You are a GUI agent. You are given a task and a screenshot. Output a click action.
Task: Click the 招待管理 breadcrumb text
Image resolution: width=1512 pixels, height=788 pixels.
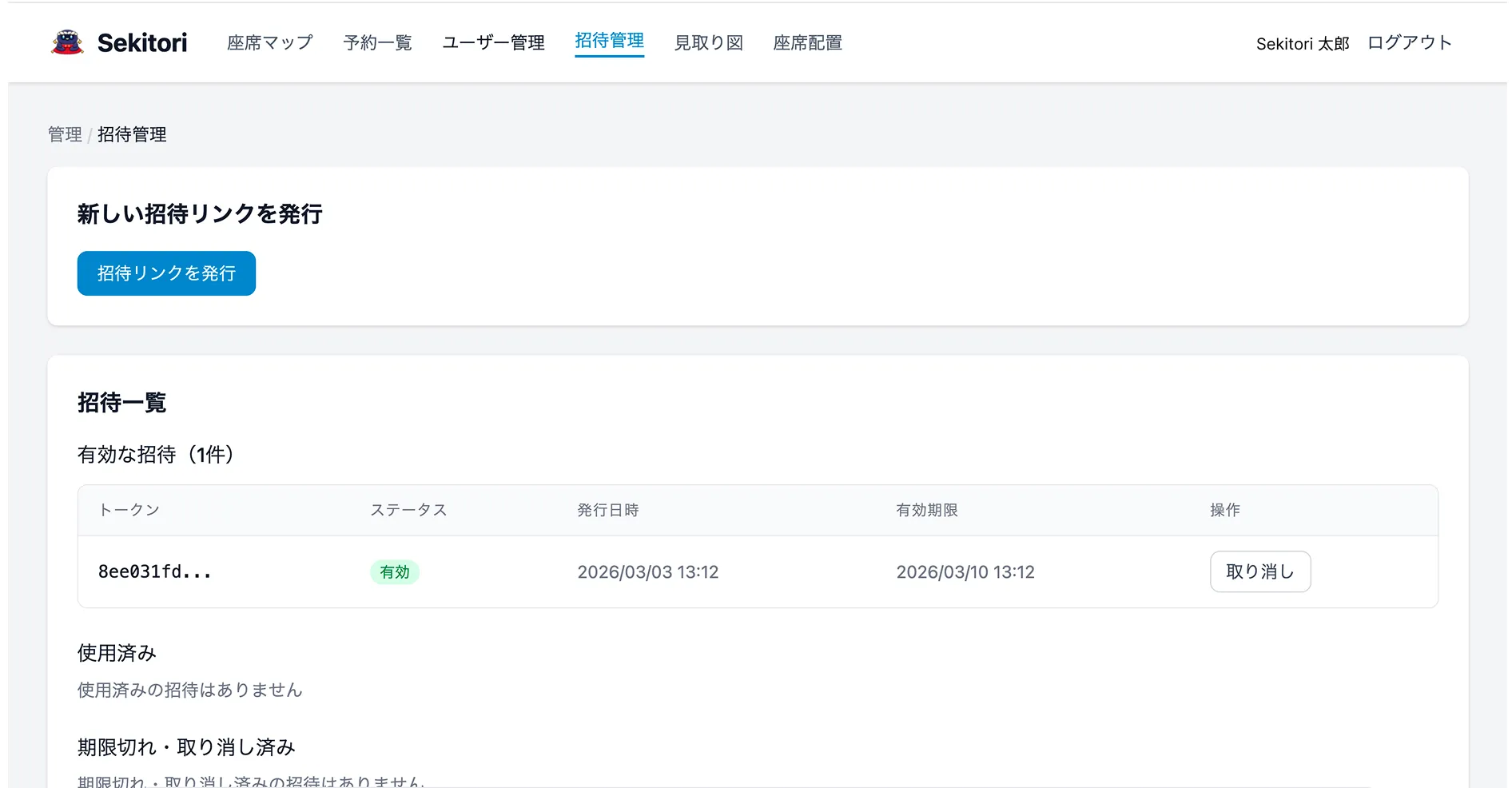(x=132, y=134)
